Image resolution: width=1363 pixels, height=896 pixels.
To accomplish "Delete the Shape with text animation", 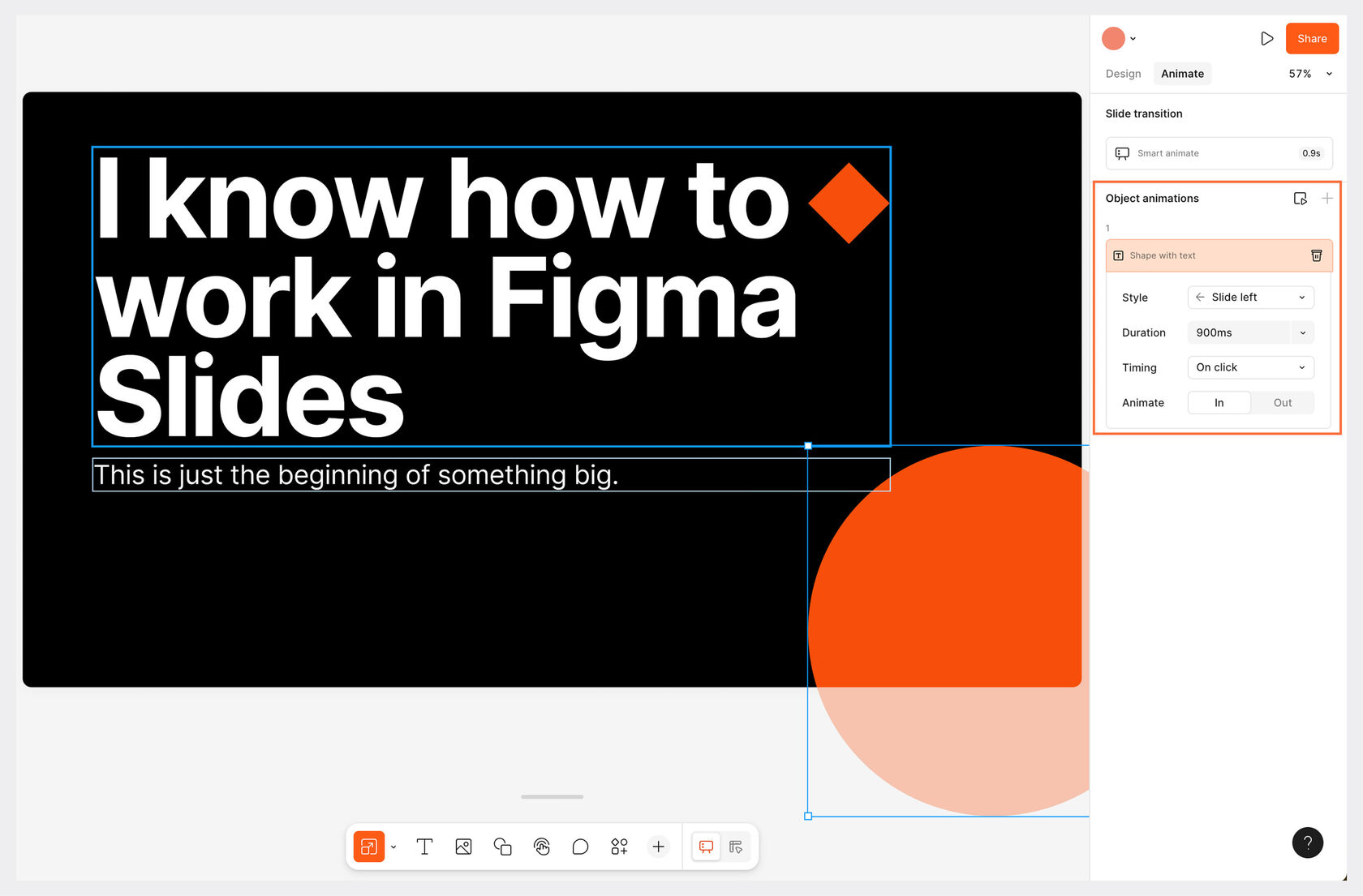I will [1318, 255].
